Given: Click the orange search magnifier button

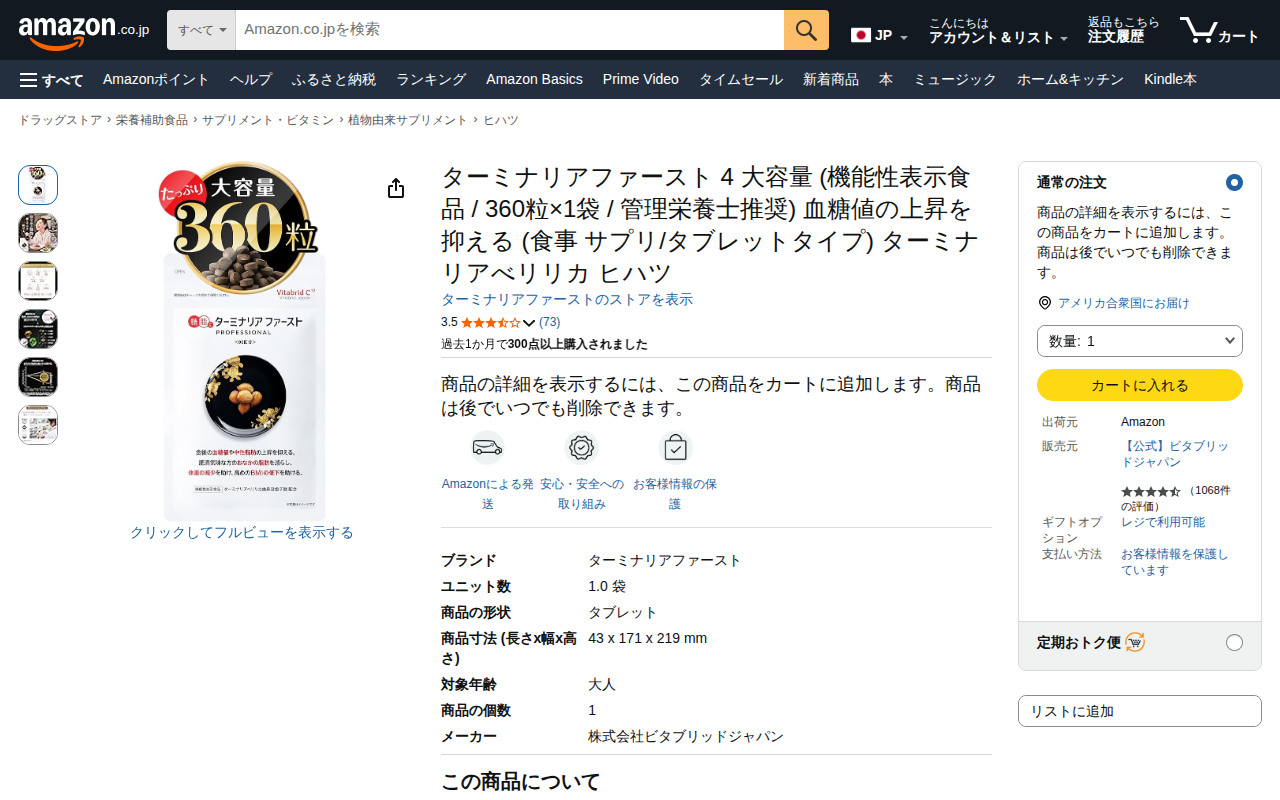Looking at the screenshot, I should 806,30.
